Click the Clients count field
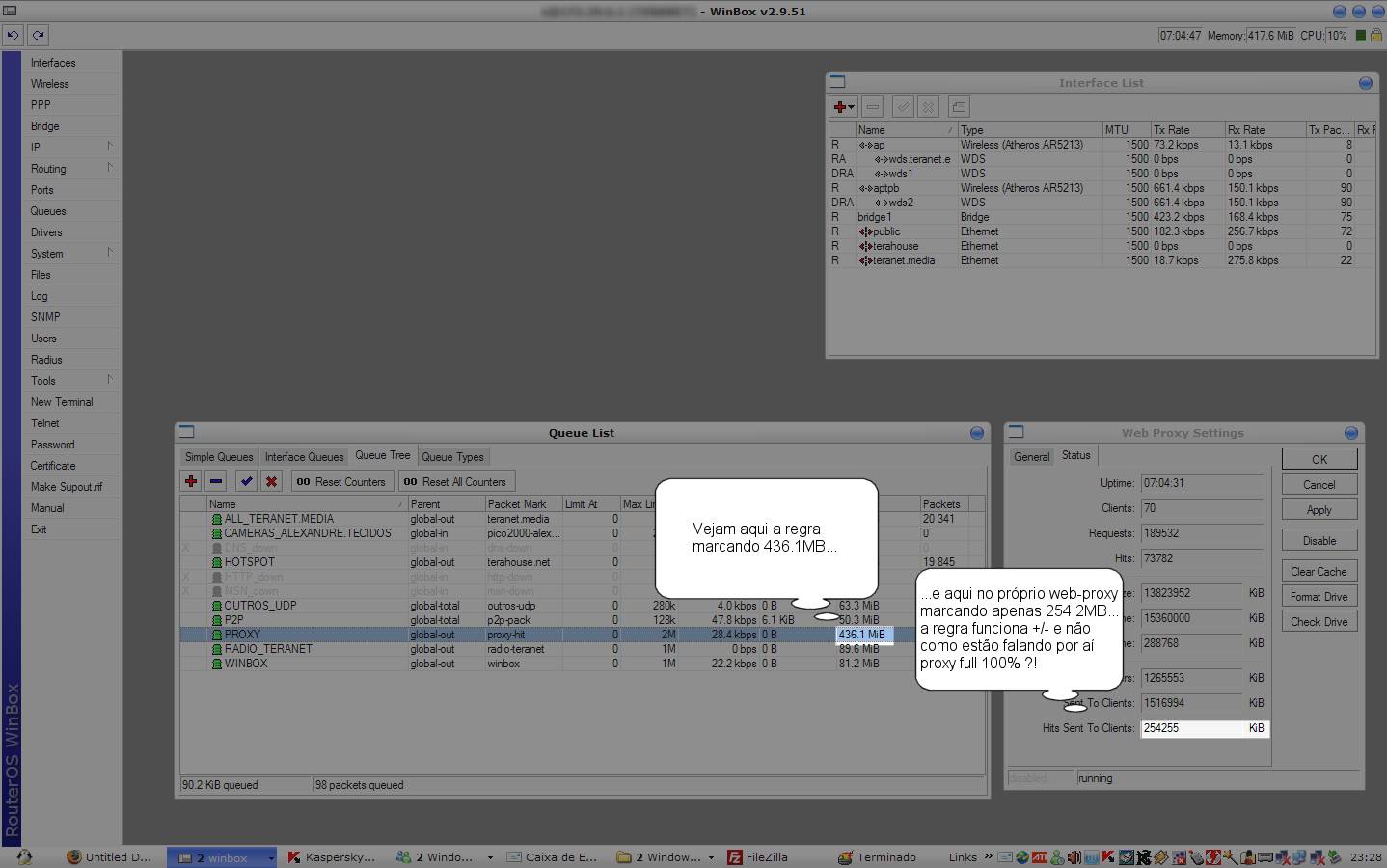Viewport: 1387px width, 868px height. pos(1202,508)
